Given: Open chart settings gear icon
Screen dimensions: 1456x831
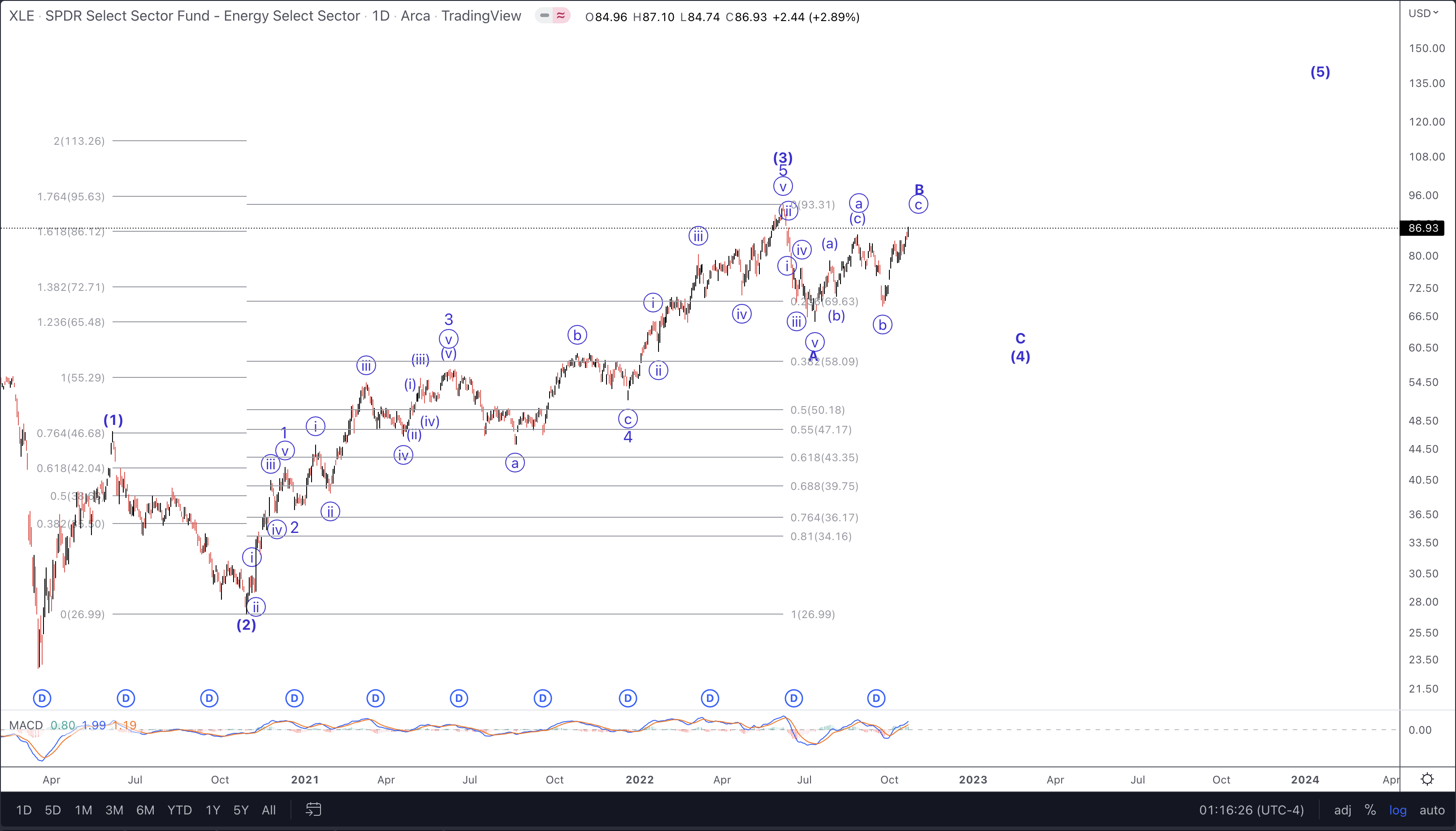Looking at the screenshot, I should [x=1427, y=779].
